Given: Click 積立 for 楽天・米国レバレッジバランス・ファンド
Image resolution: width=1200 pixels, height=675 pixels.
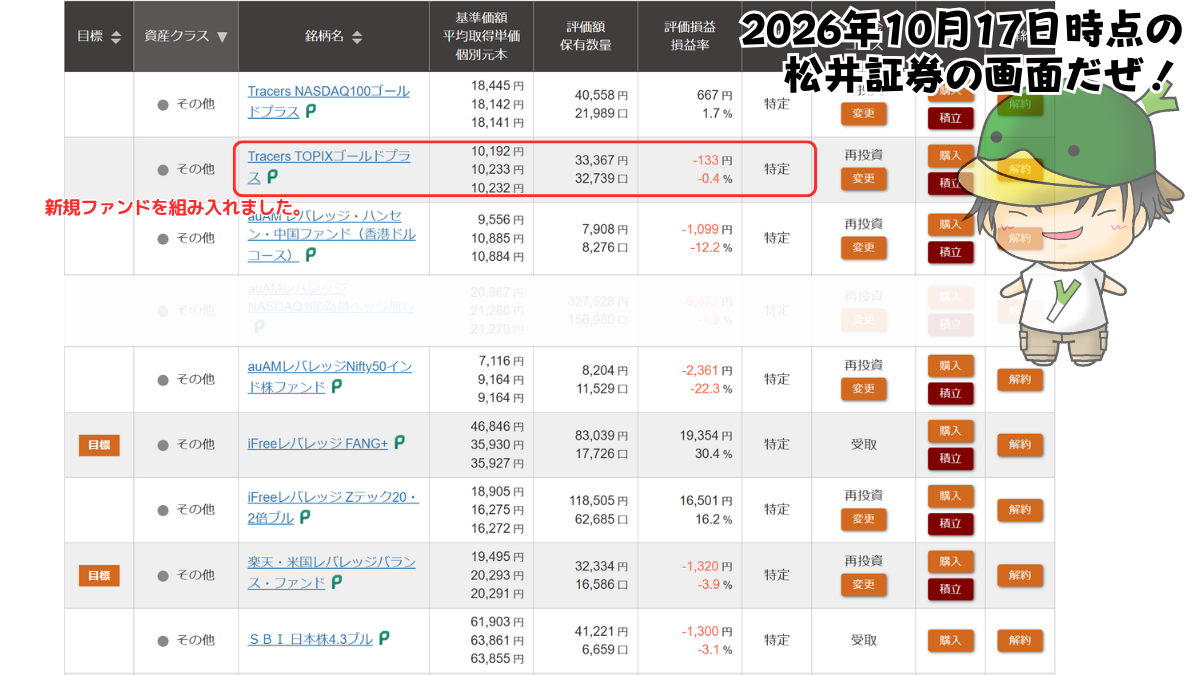Looking at the screenshot, I should click(x=950, y=589).
